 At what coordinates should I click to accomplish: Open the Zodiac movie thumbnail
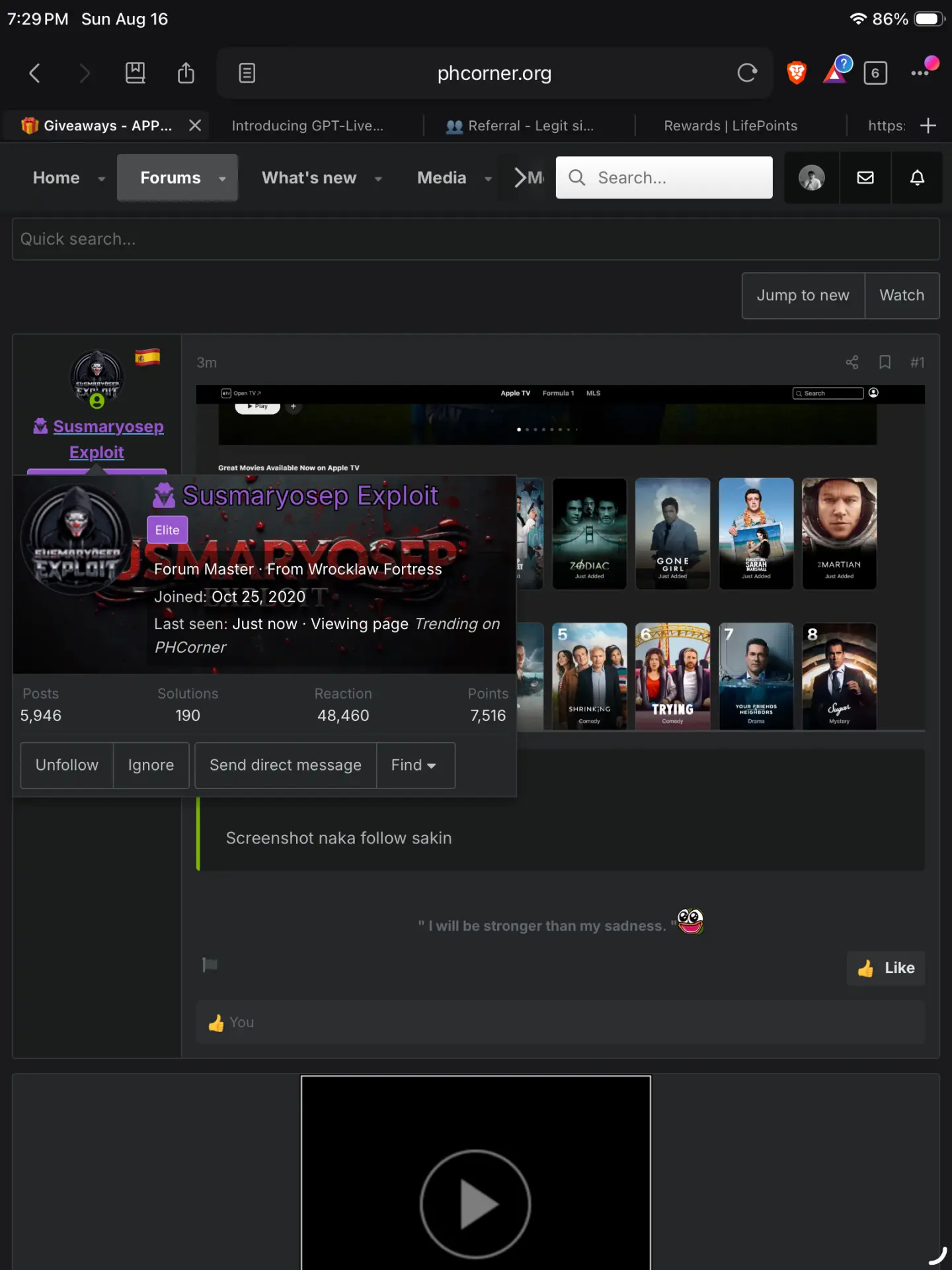(589, 533)
